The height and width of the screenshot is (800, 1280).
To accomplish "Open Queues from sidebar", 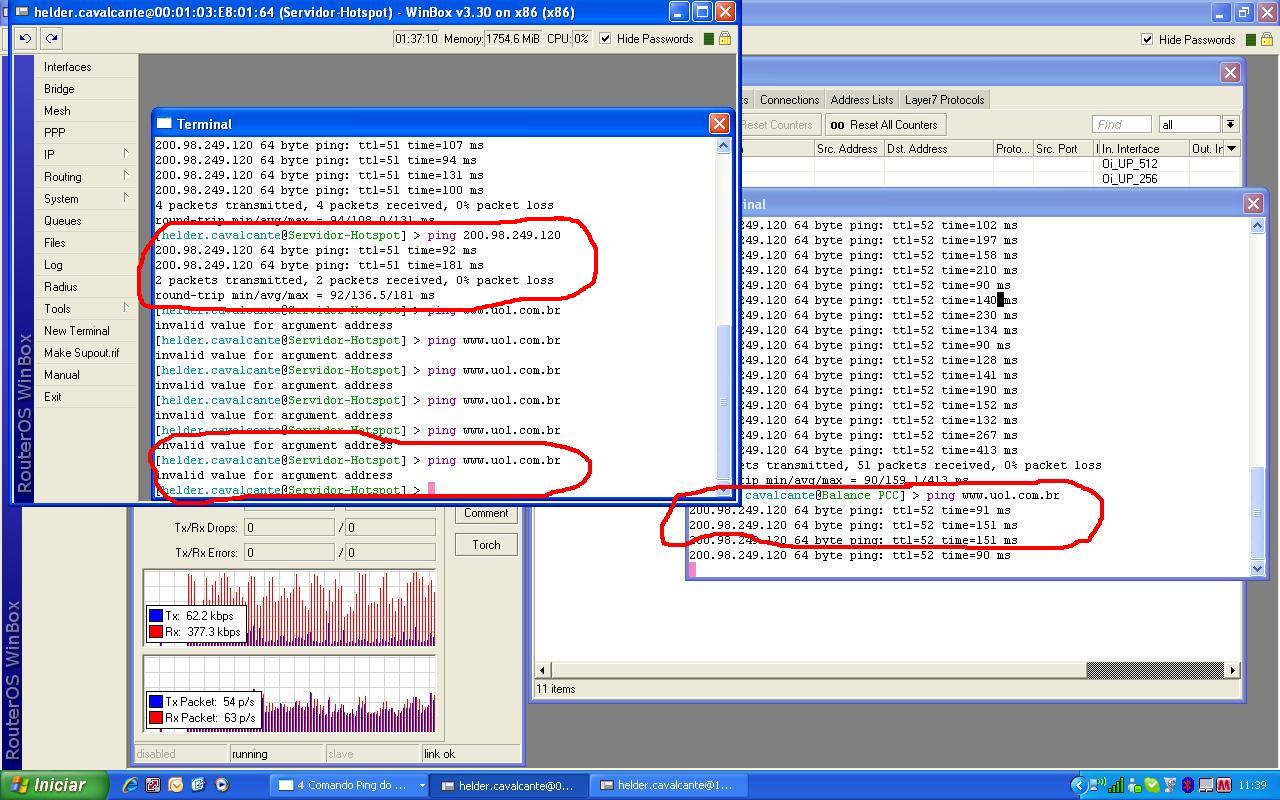I will click(62, 221).
